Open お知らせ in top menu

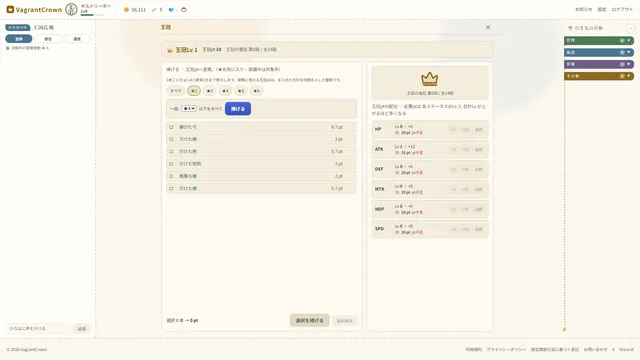click(x=583, y=9)
